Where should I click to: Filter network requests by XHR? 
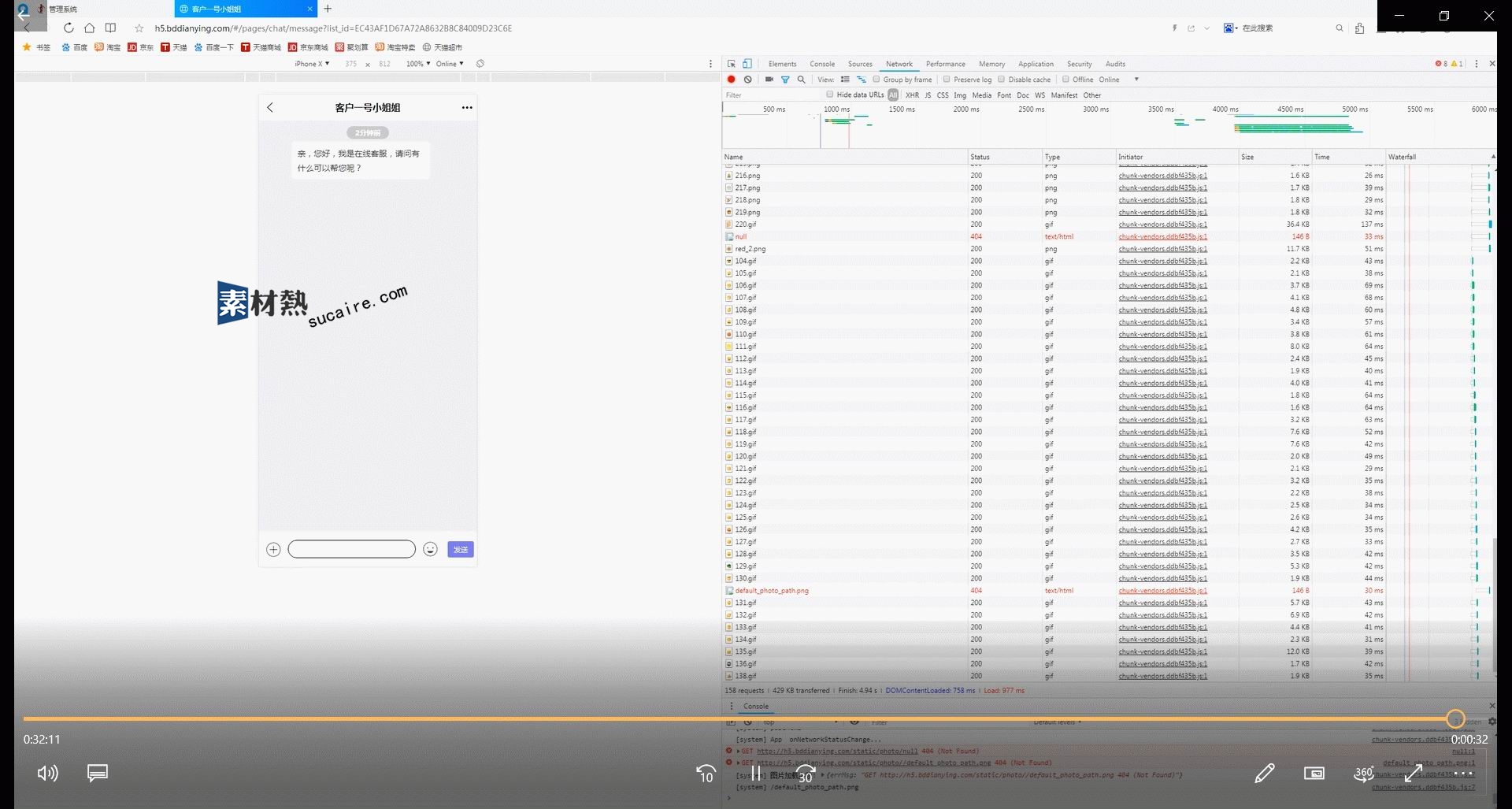tap(912, 95)
